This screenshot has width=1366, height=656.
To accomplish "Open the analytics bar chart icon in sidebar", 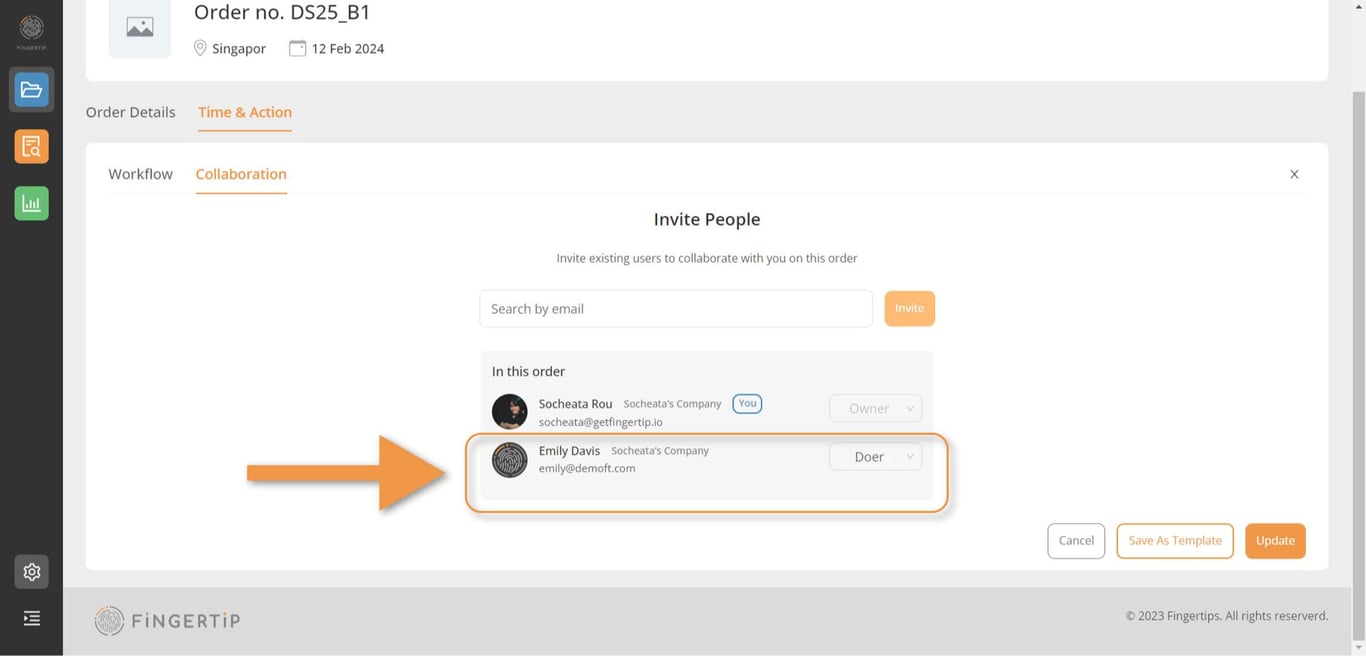I will click(x=31, y=202).
